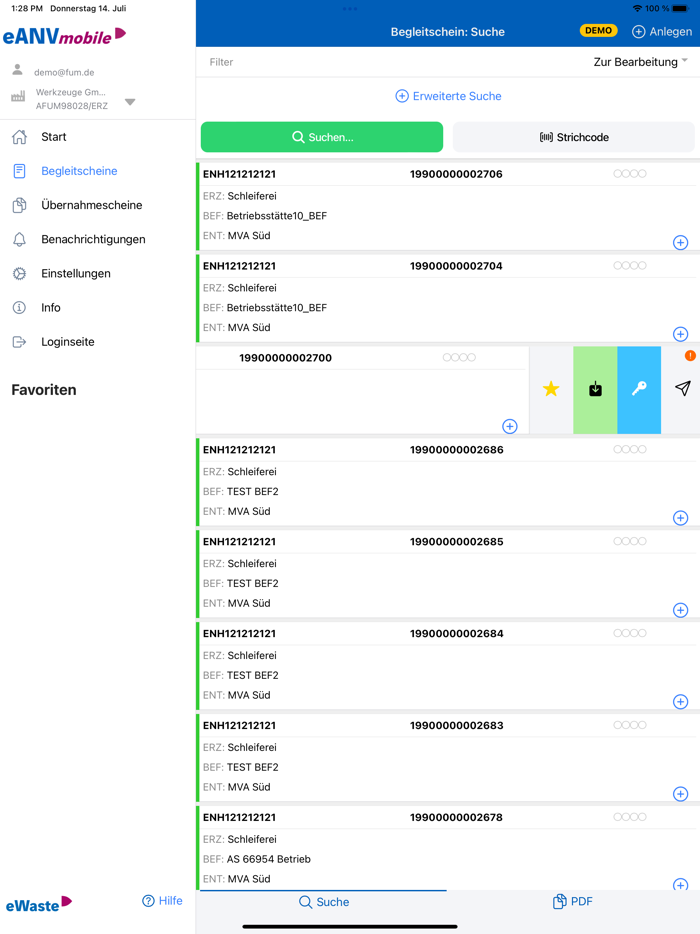Click the Wi-Fi status icon
This screenshot has height=934, width=700.
(x=637, y=8)
